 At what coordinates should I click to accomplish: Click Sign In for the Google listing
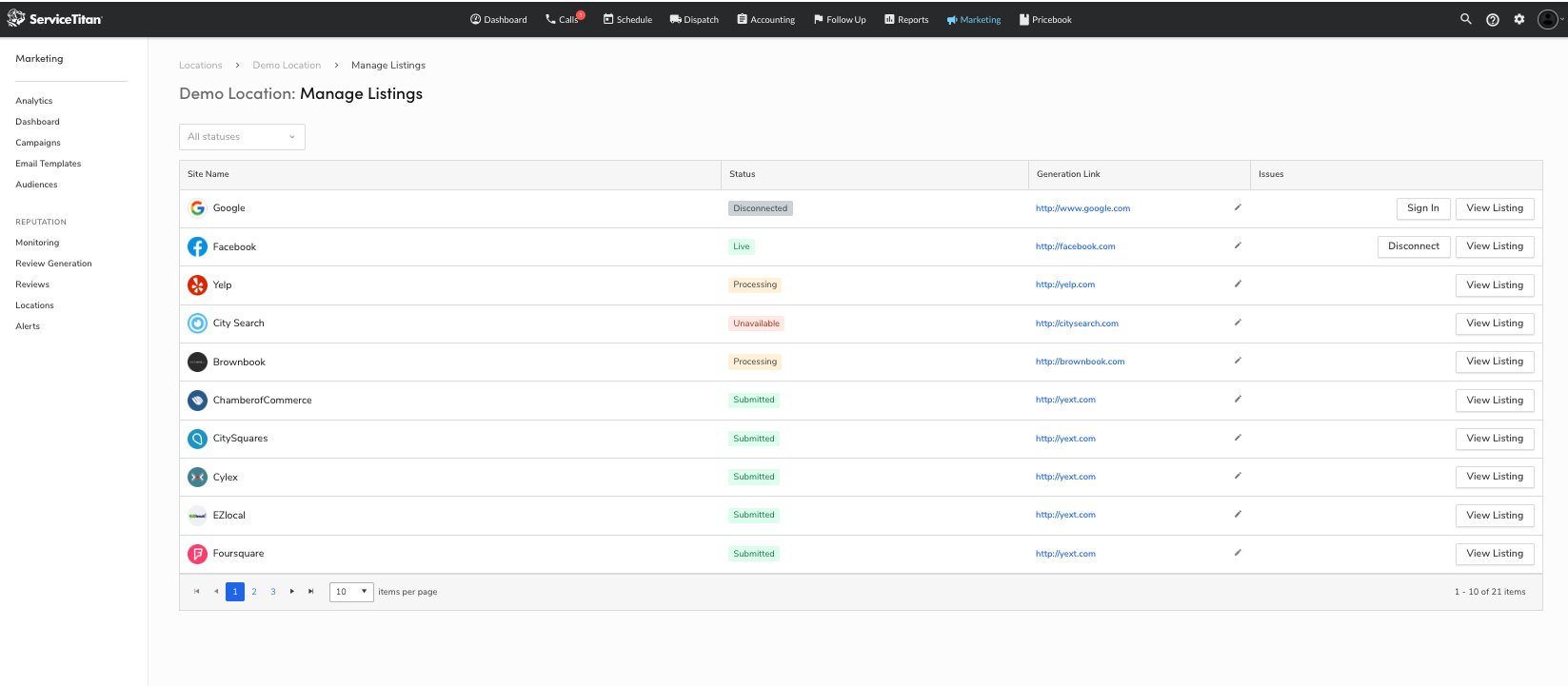(1423, 208)
